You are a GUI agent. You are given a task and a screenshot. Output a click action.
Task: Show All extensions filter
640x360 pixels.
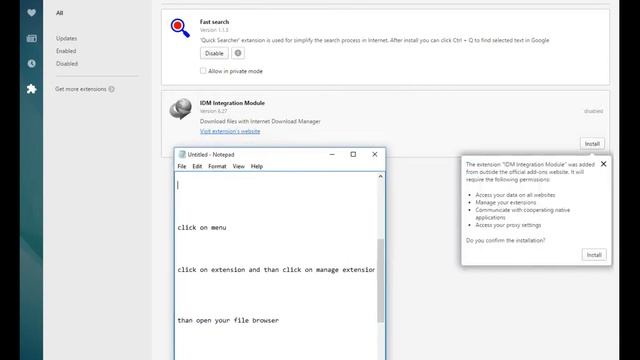(60, 13)
